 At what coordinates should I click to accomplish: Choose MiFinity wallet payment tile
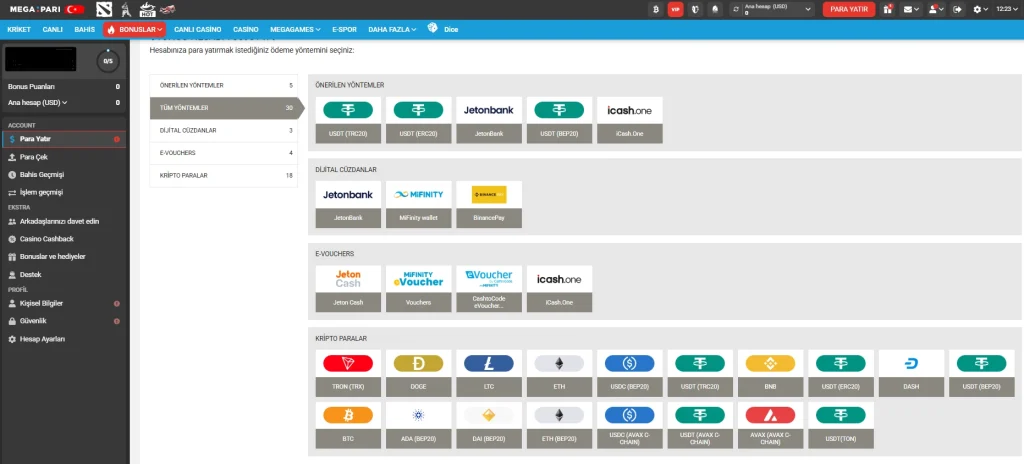pyautogui.click(x=418, y=205)
